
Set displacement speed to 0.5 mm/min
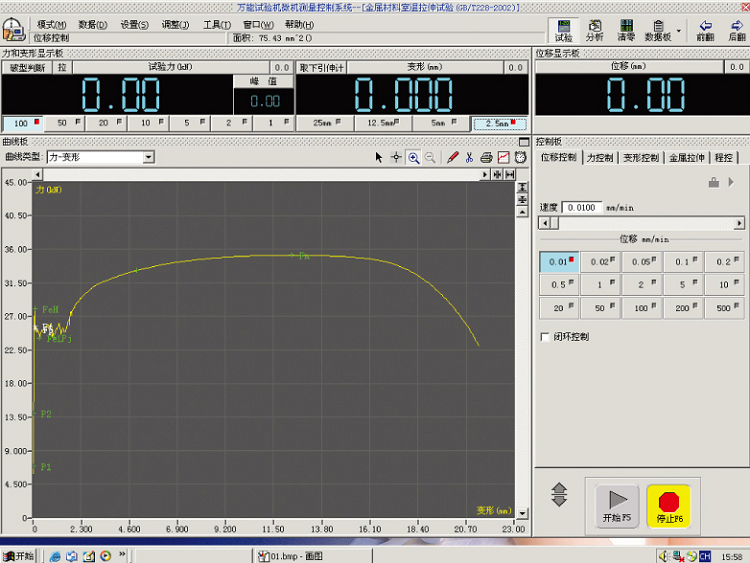[559, 285]
